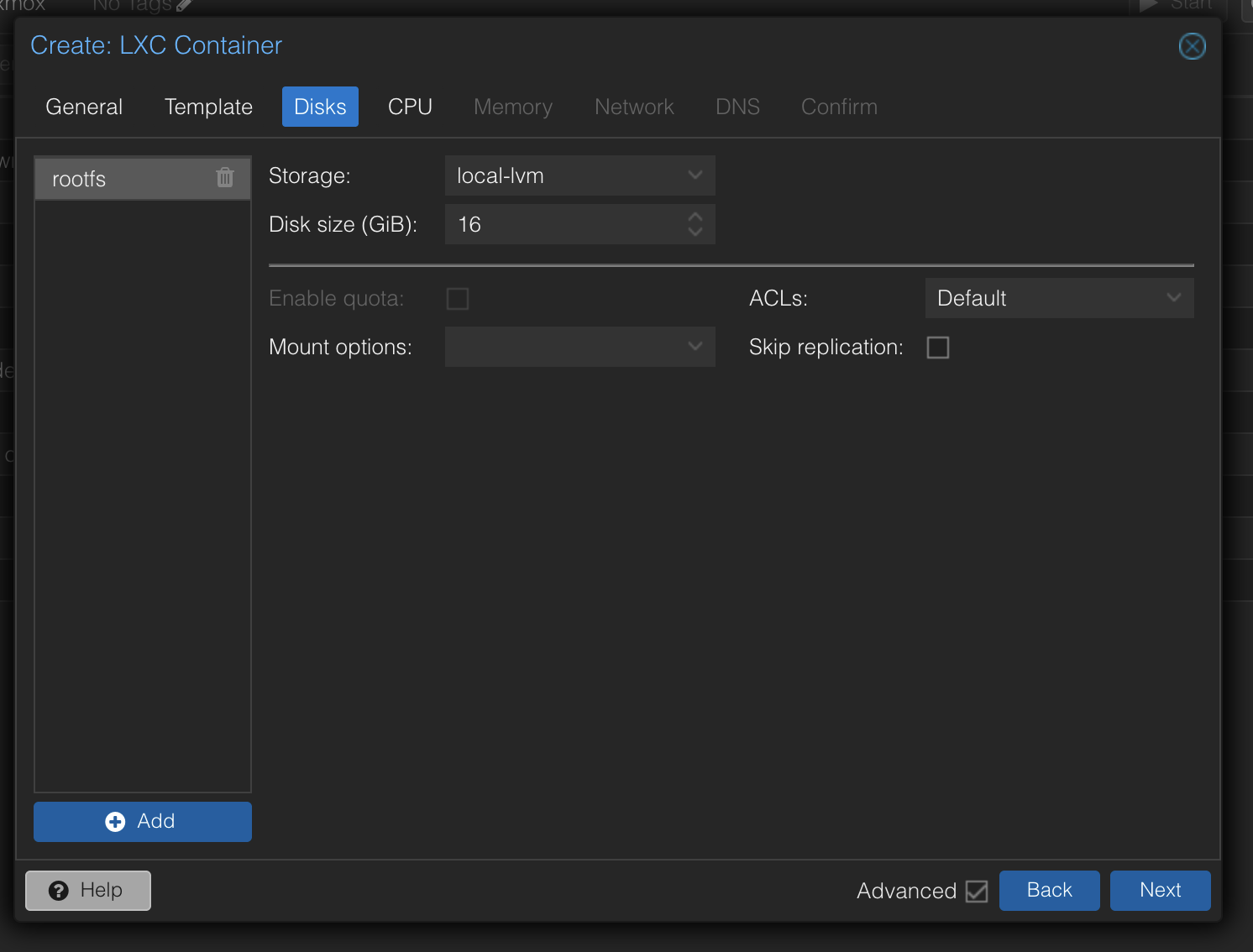Screen dimensions: 1253x952
Task: Click the plus icon on Add button
Action: click(x=115, y=822)
